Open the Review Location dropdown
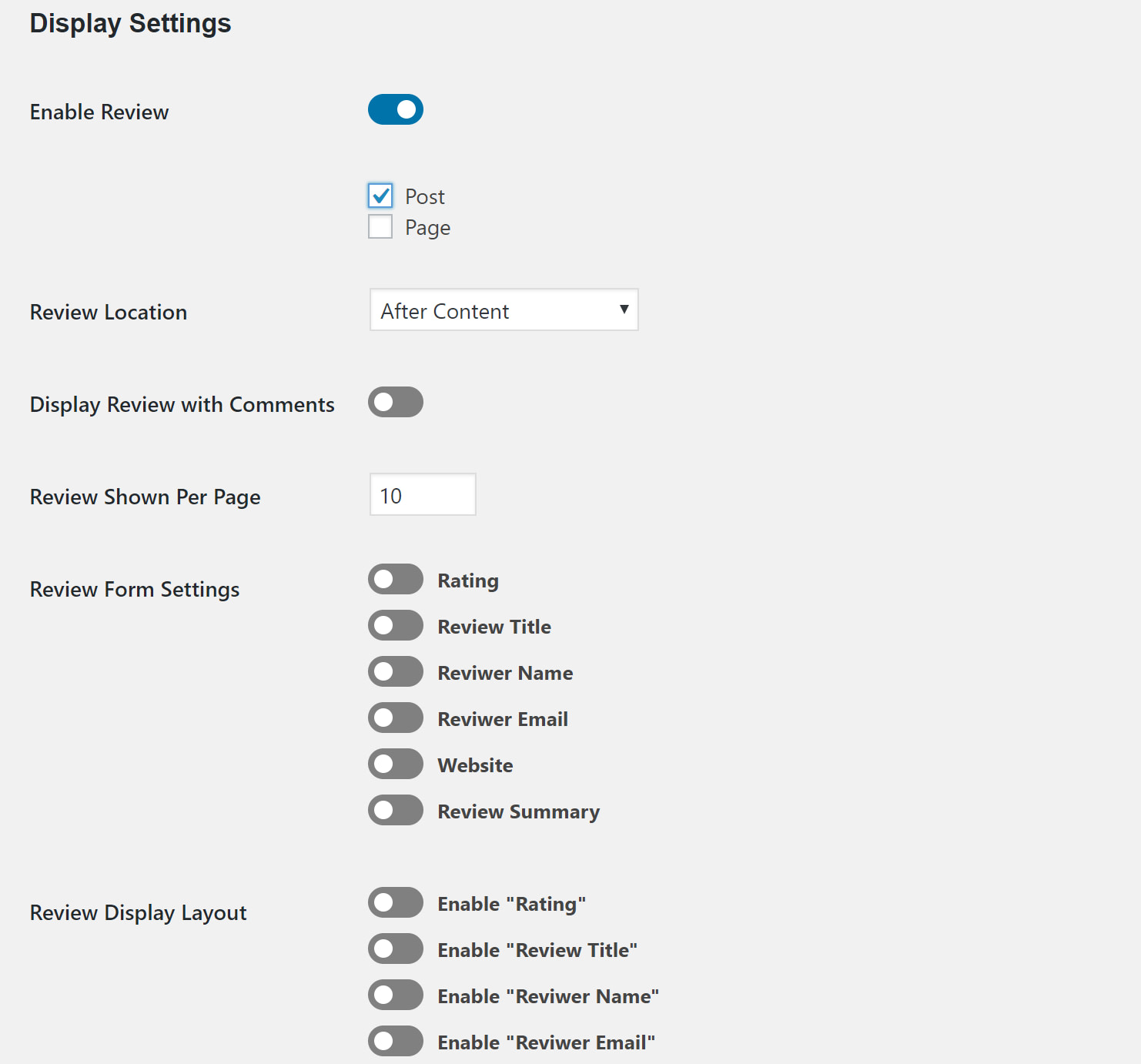 click(504, 310)
